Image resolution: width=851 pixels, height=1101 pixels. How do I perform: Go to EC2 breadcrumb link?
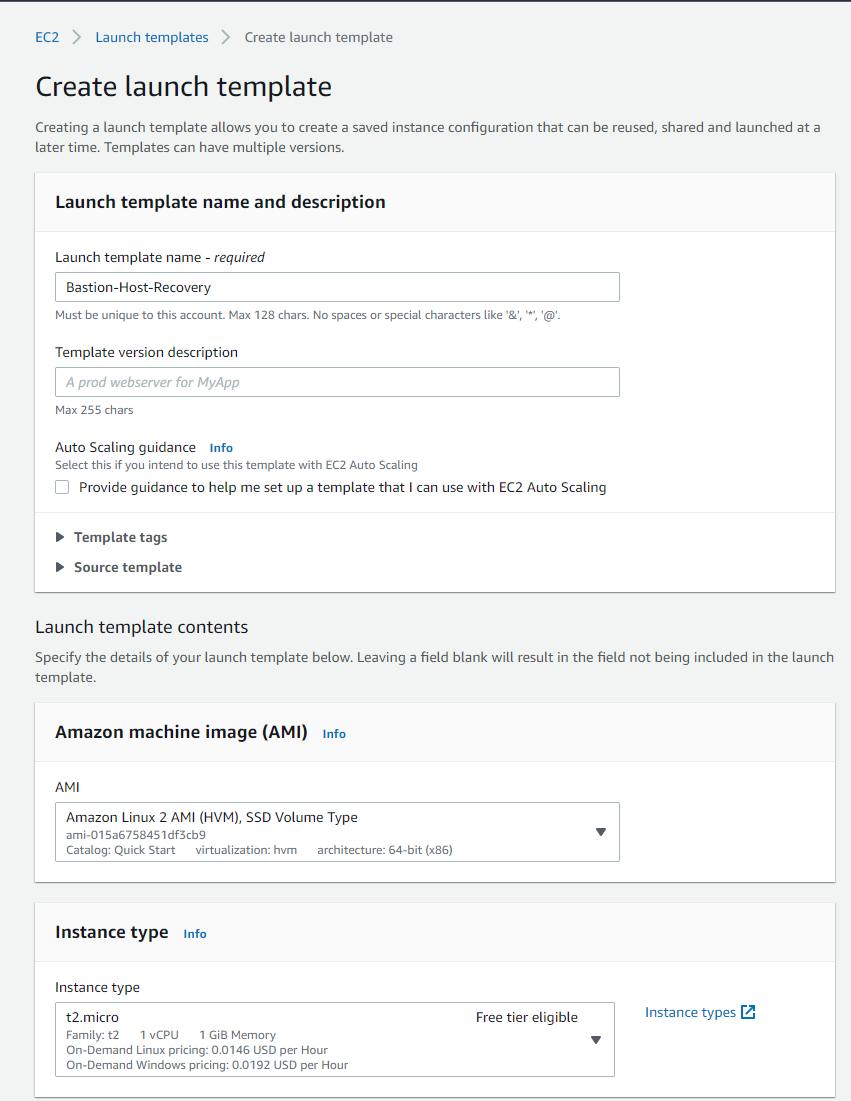[47, 37]
